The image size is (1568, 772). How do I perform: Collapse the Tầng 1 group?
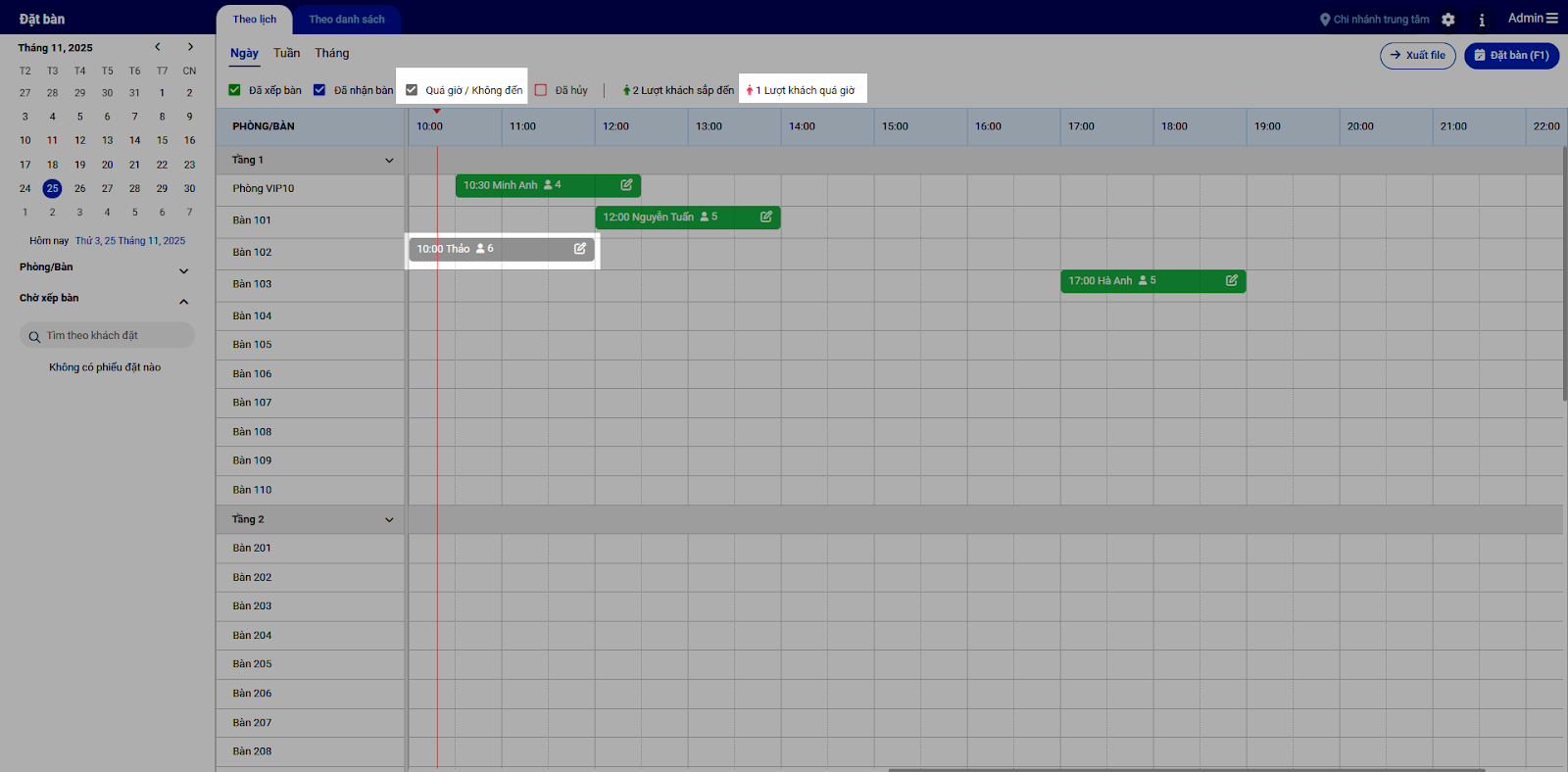pos(389,161)
